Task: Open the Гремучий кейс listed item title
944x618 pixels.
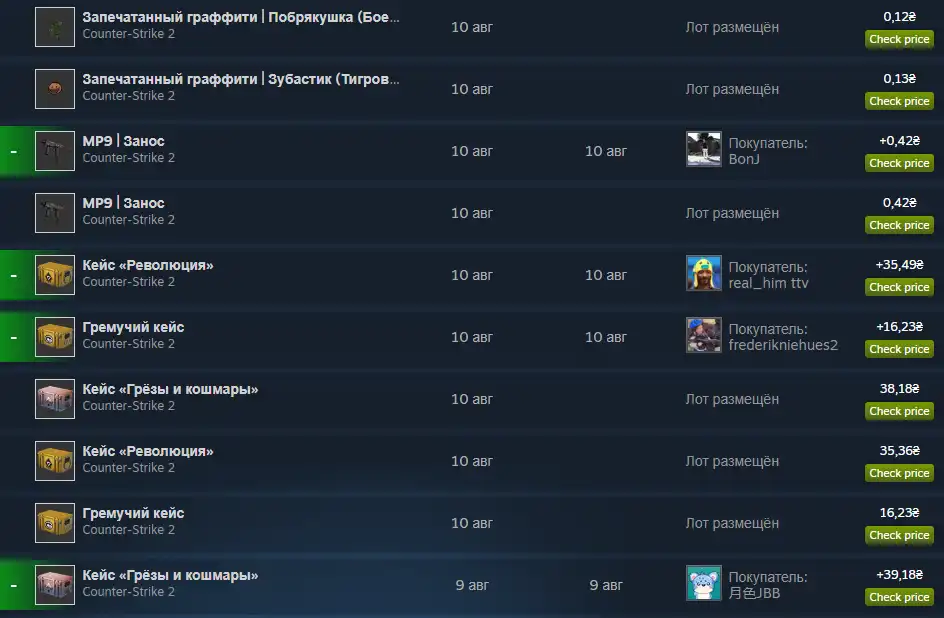Action: [133, 513]
